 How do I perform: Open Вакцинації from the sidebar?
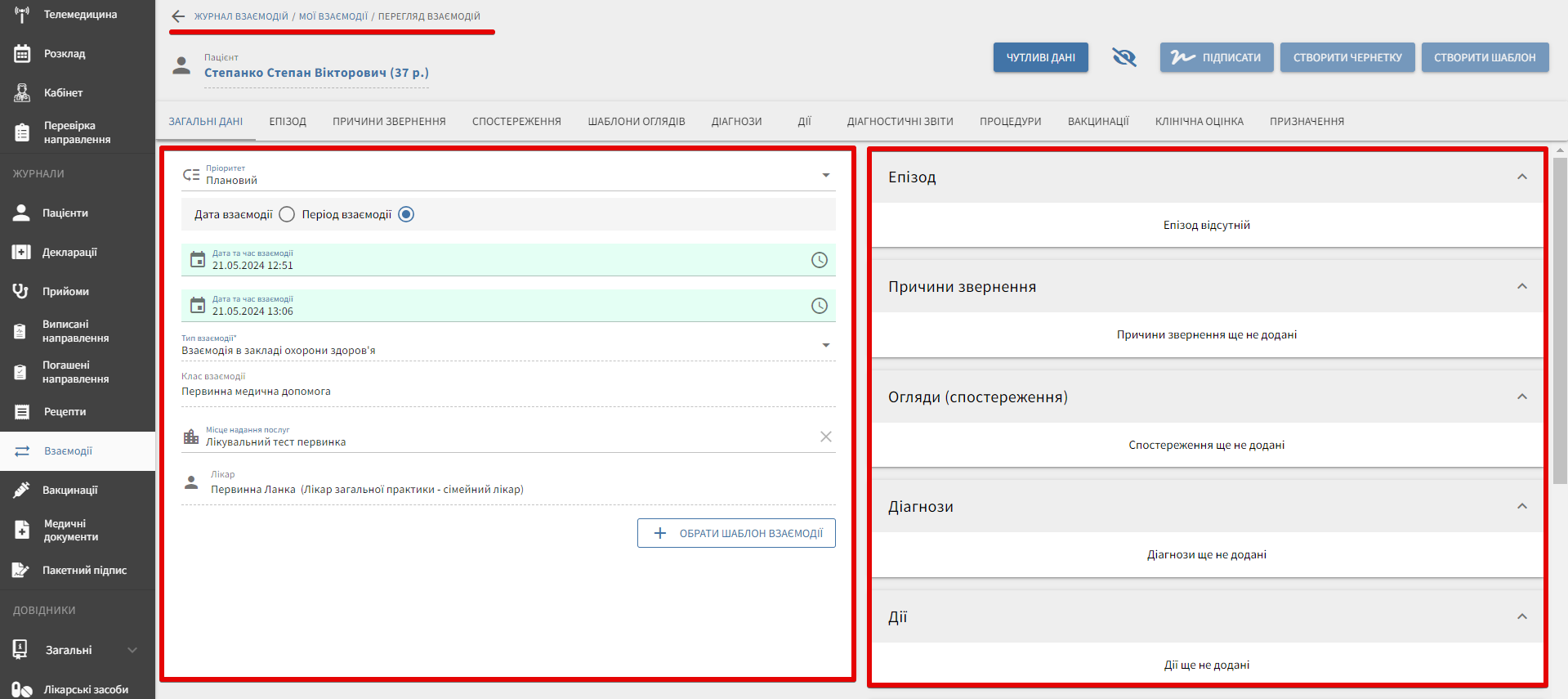click(x=69, y=491)
